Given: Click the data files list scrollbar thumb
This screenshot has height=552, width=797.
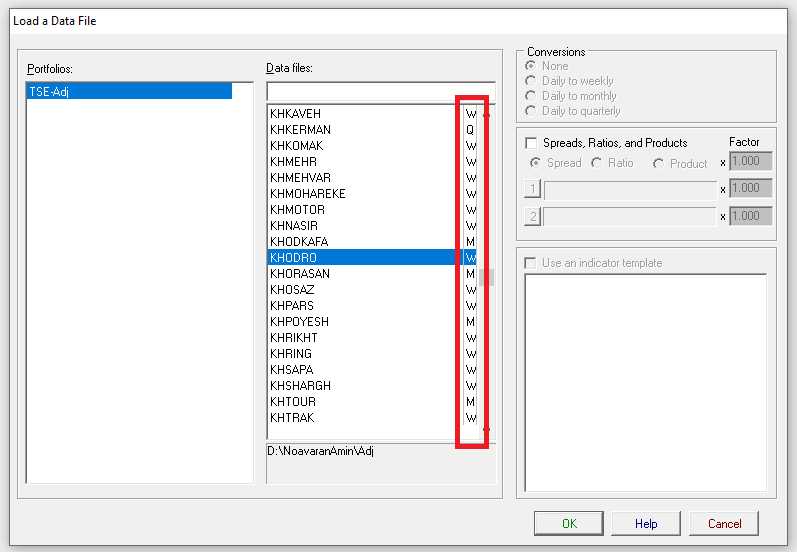Looking at the screenshot, I should 486,278.
